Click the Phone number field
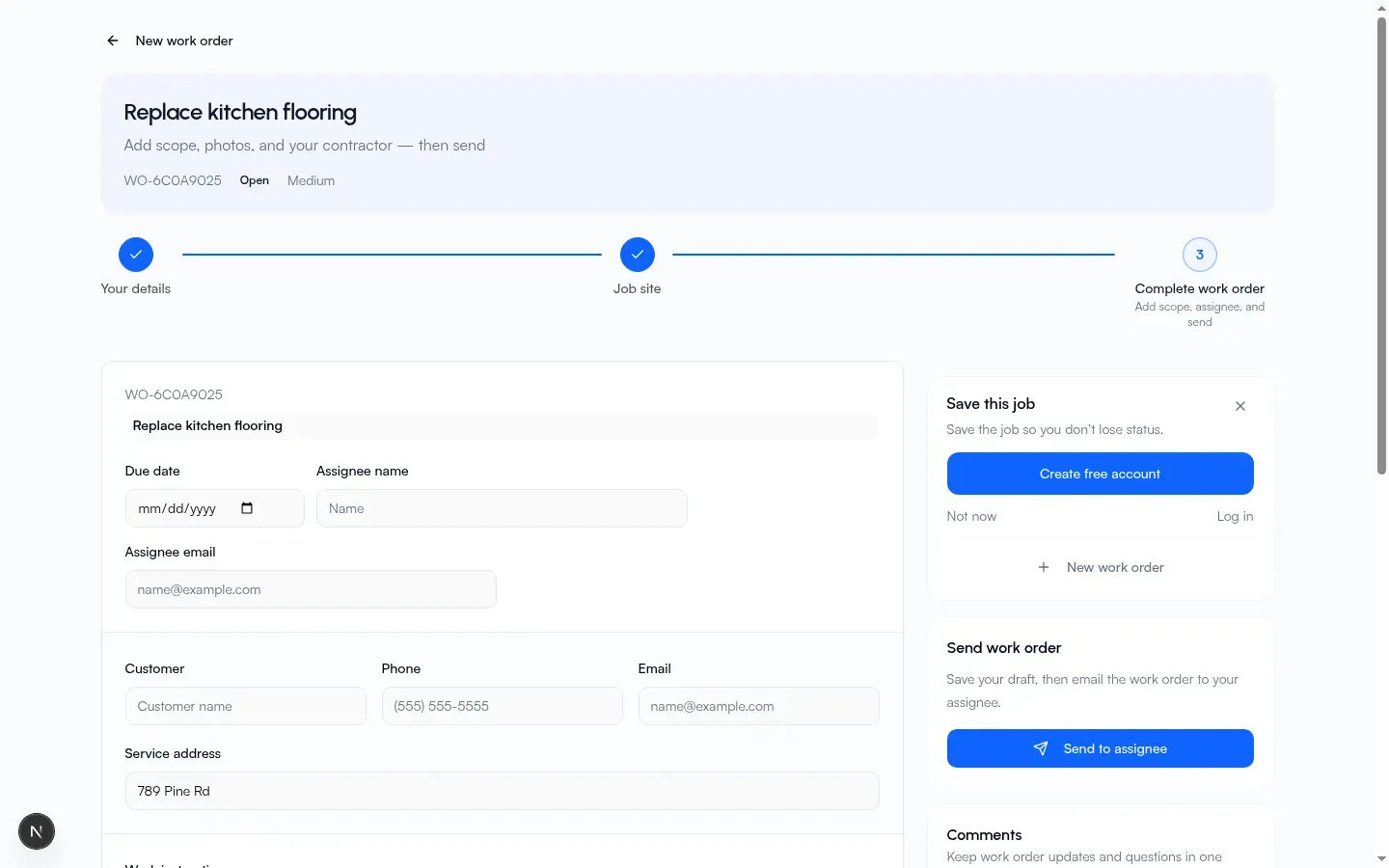The width and height of the screenshot is (1389, 868). (503, 706)
